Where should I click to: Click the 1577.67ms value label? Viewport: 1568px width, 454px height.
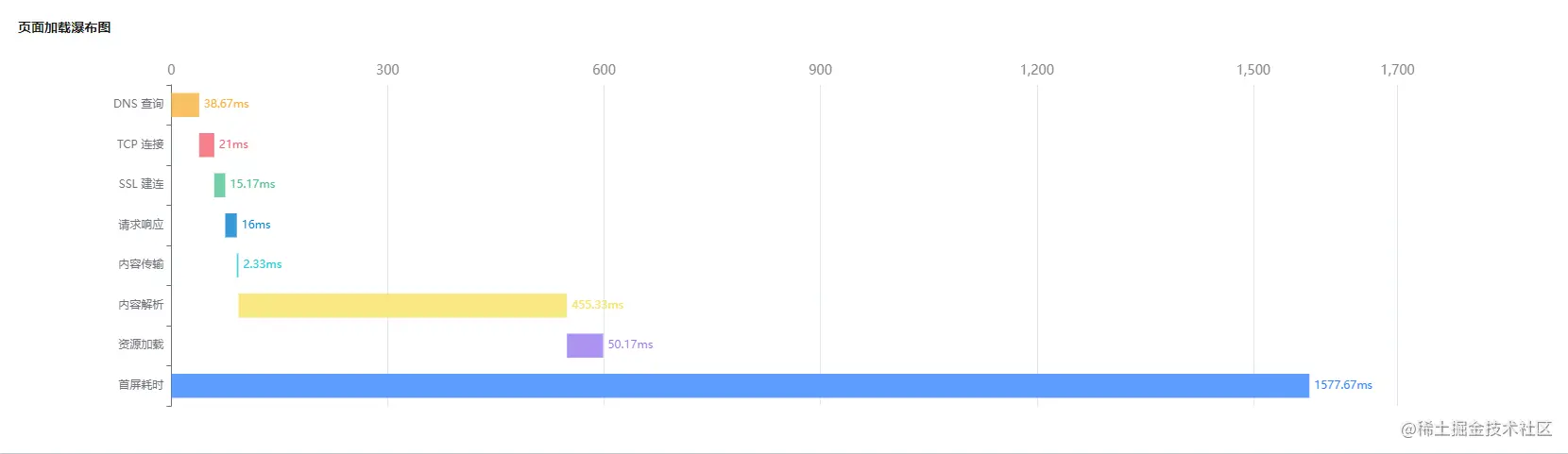1343,385
